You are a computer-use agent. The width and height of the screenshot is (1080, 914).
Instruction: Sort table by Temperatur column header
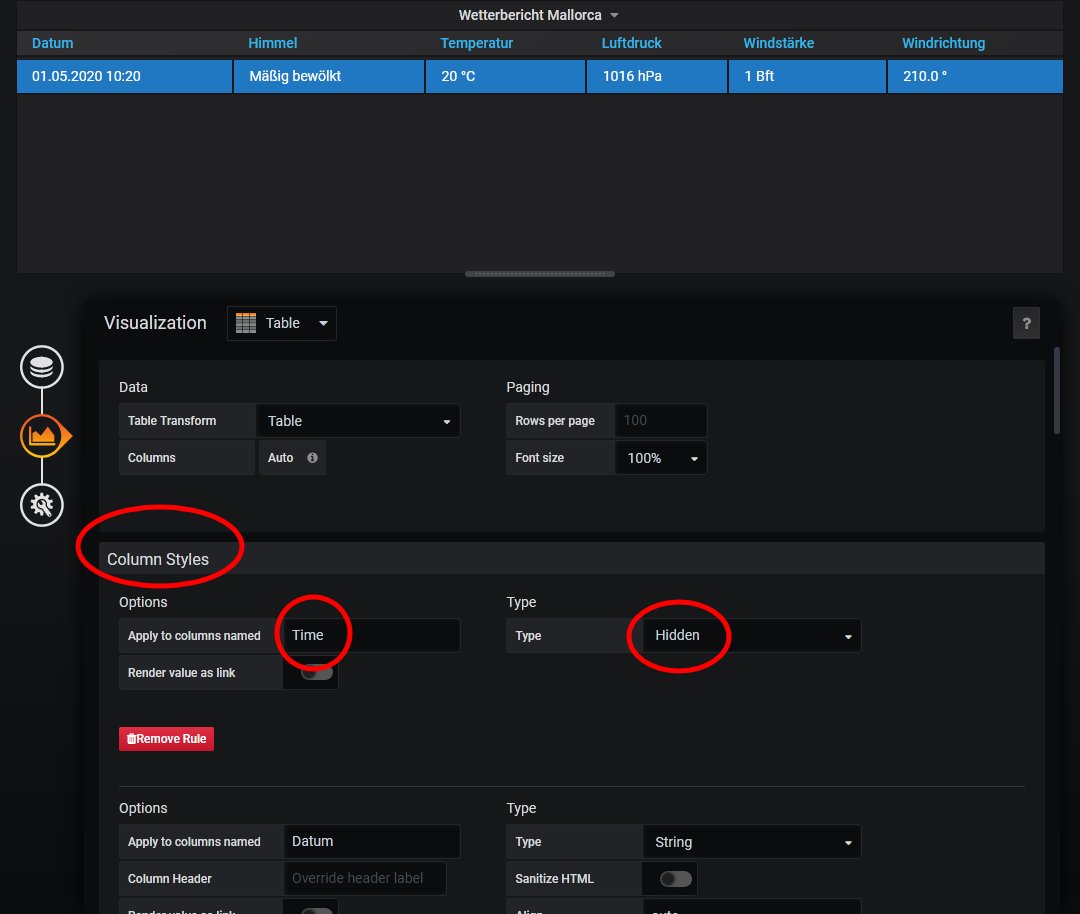pyautogui.click(x=477, y=43)
